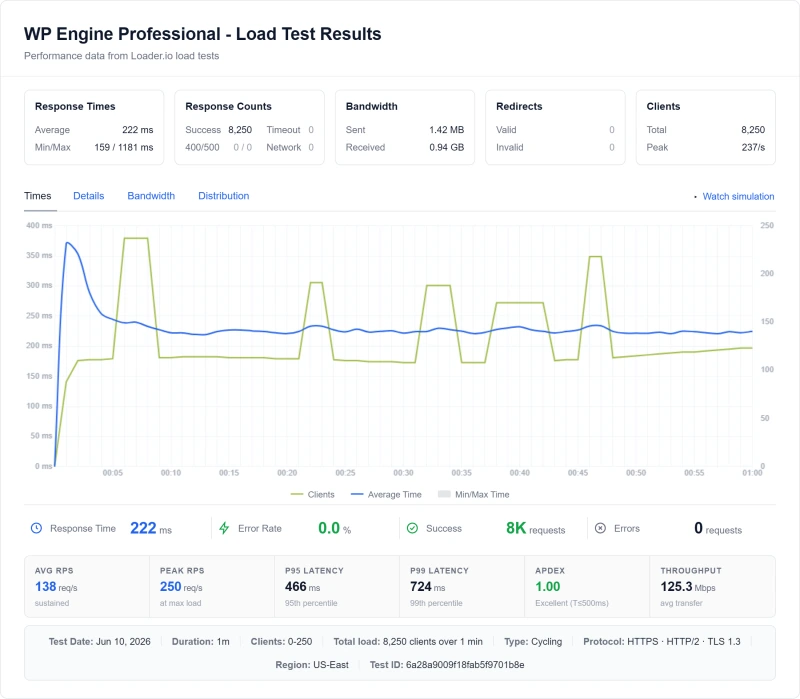Image resolution: width=800 pixels, height=699 pixels.
Task: Click the 400/500 label
Action: coord(202,147)
